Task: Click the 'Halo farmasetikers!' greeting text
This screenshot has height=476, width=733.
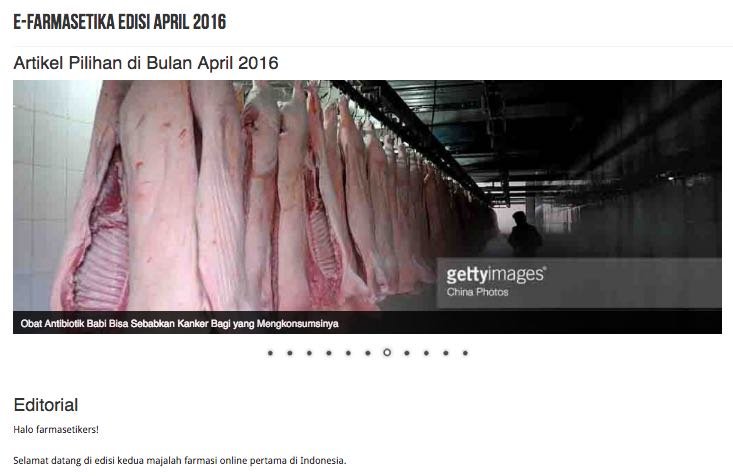Action: 56,430
